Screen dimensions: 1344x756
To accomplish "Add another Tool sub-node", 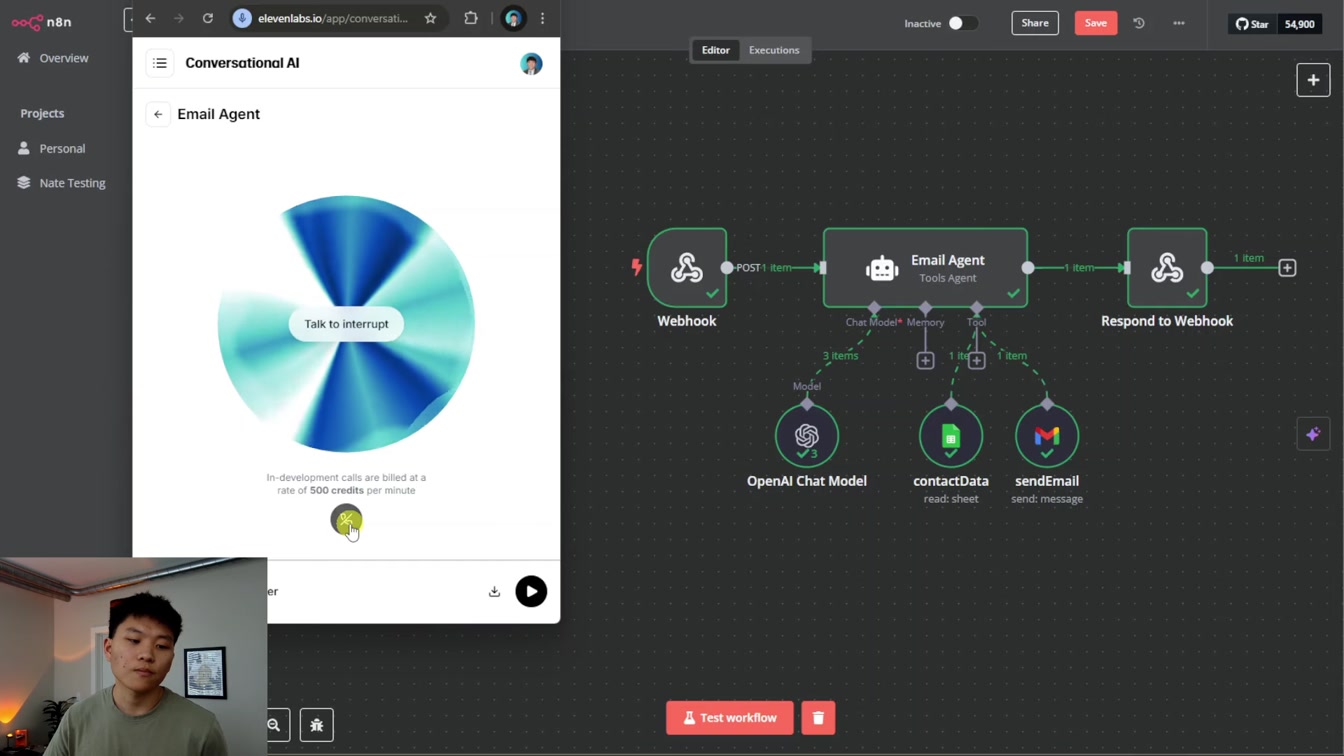I will tap(977, 360).
